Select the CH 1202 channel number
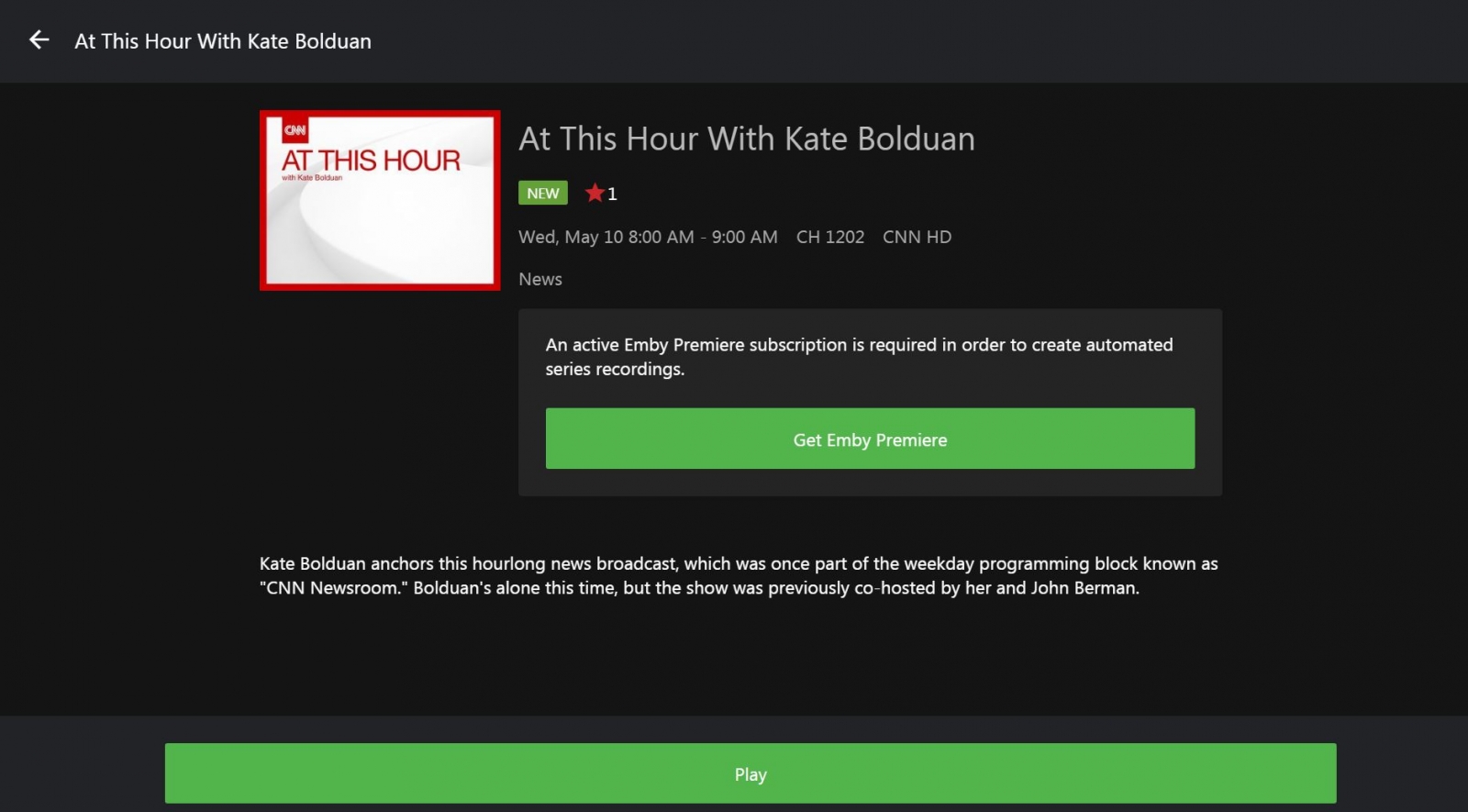The width and height of the screenshot is (1468, 812). [830, 237]
